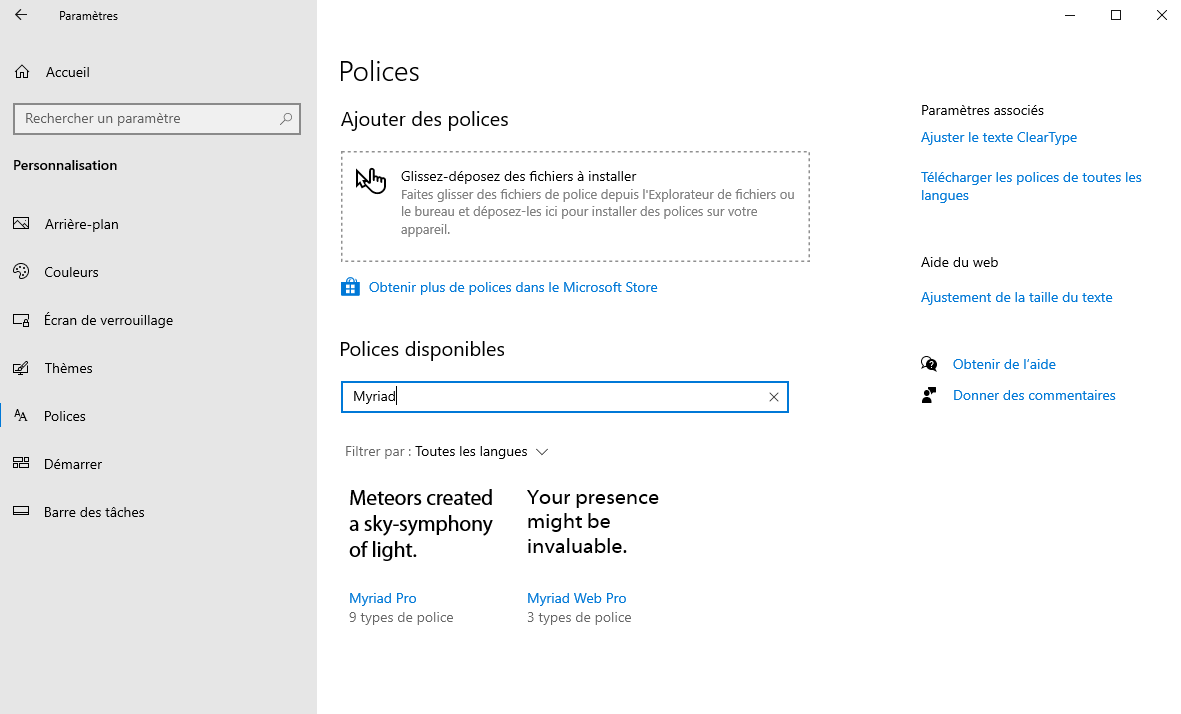Click the Polices font icon in the sidebar
The height and width of the screenshot is (714, 1181).
click(x=21, y=416)
